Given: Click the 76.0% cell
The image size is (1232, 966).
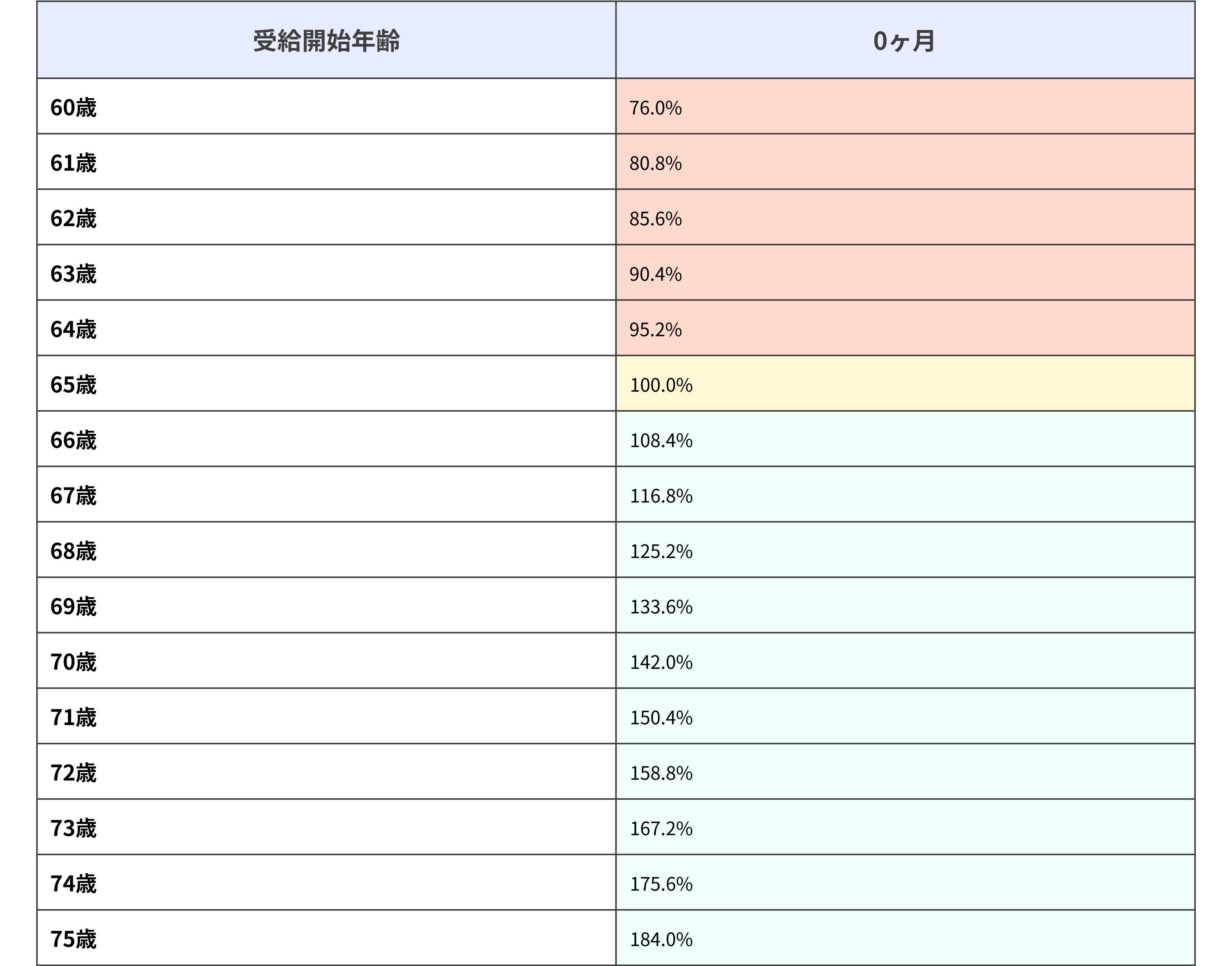Looking at the screenshot, I should (656, 107).
